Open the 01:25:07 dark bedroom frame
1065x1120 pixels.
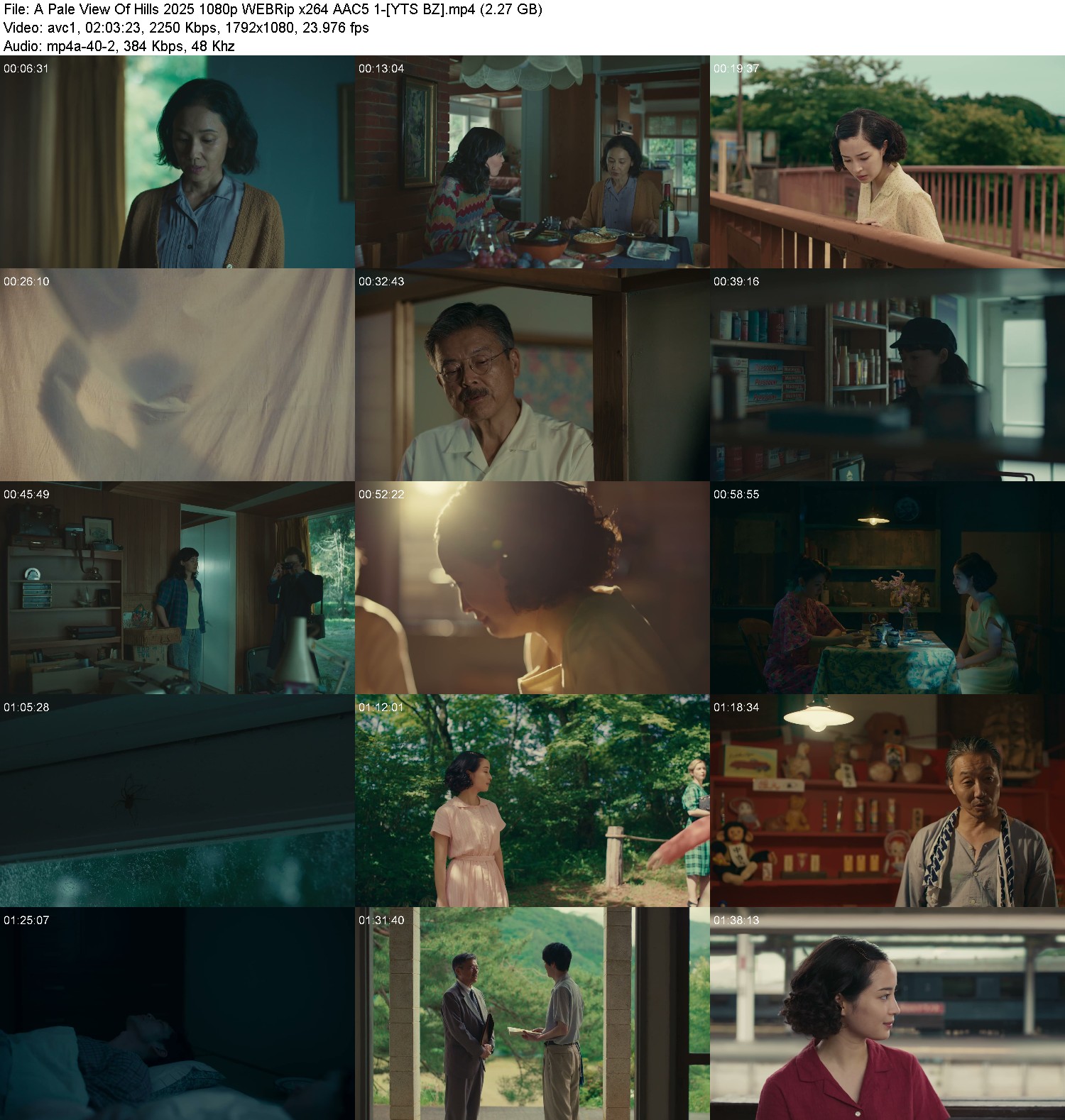[177, 1014]
